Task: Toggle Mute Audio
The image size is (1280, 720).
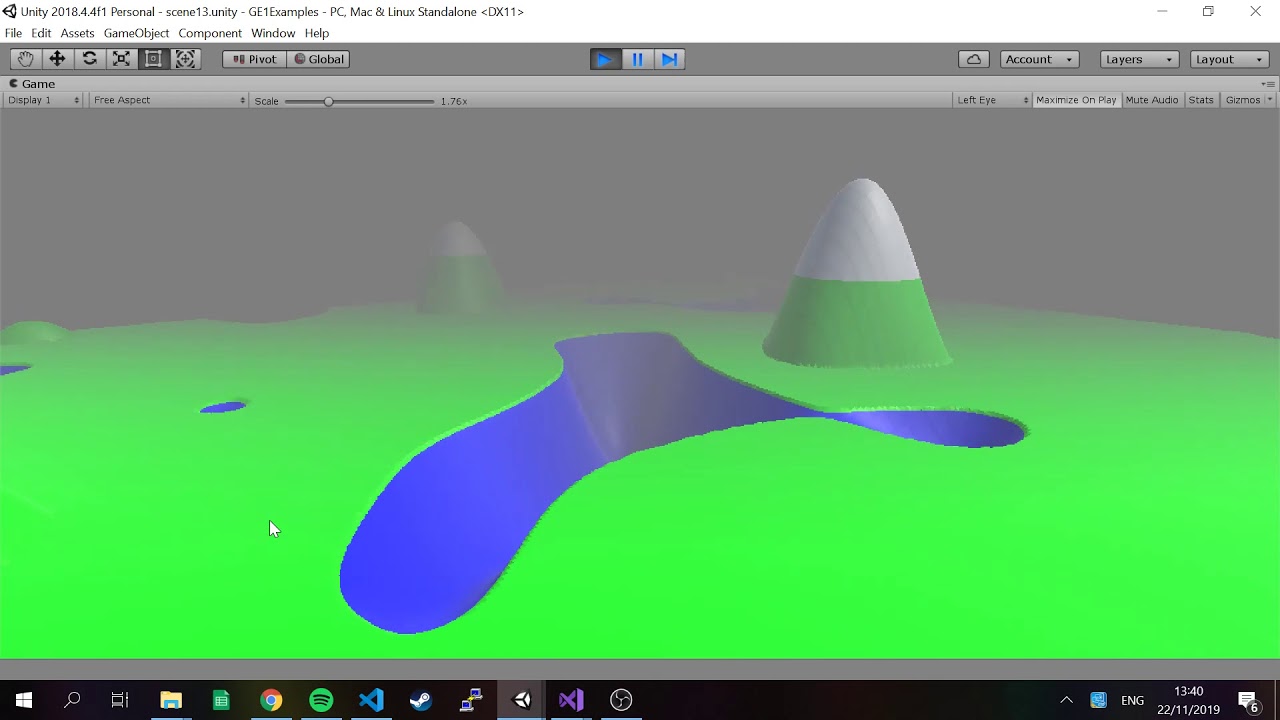Action: (x=1152, y=100)
